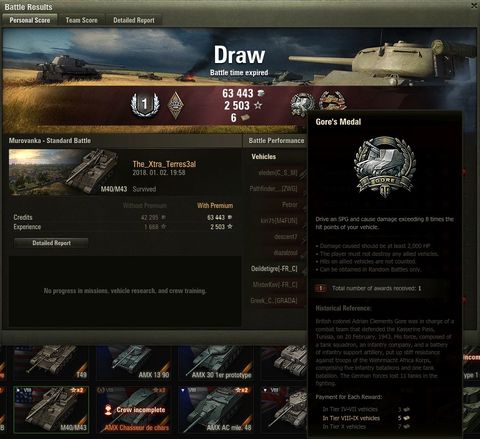Open the Detailed Report tab
480x439 pixels.
coord(134,20)
